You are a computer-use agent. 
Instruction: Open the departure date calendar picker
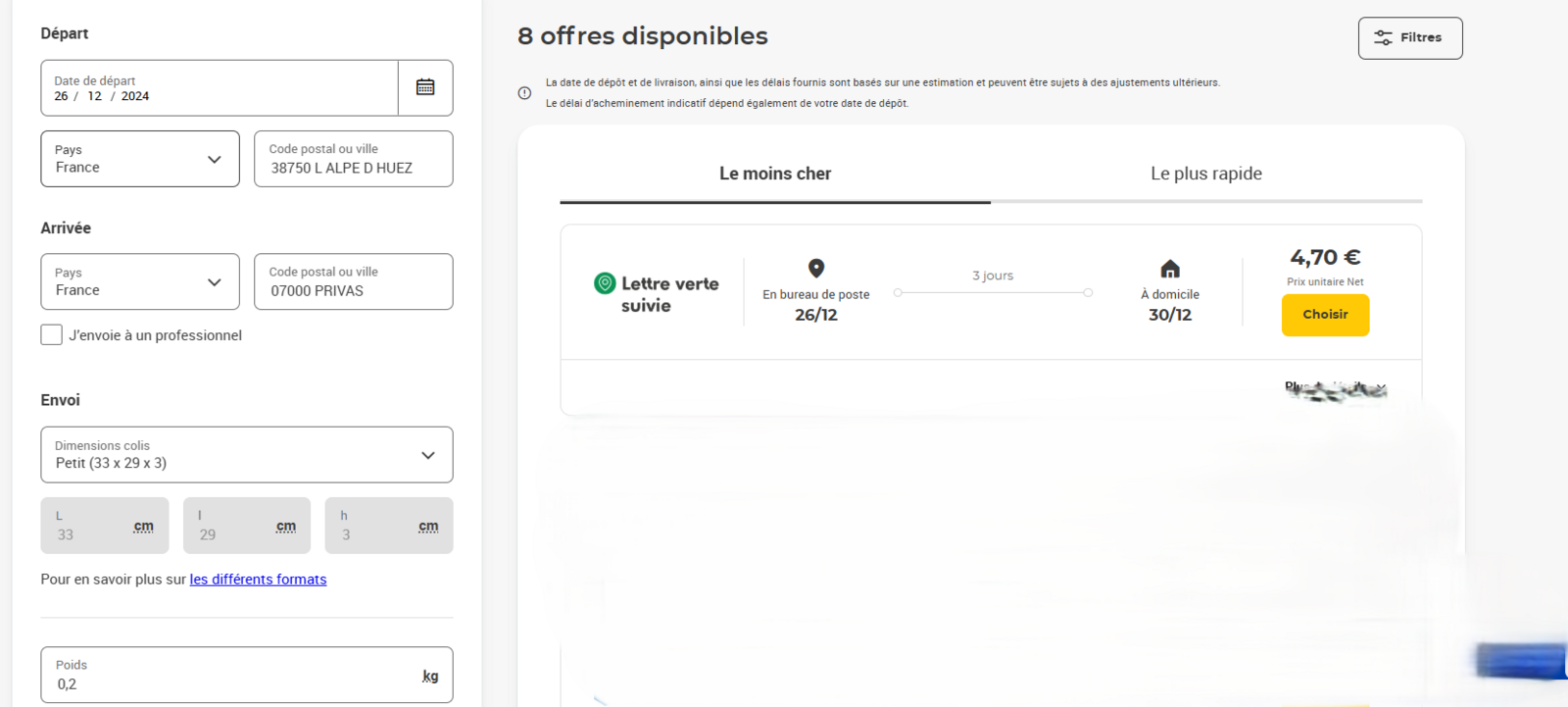click(x=425, y=87)
